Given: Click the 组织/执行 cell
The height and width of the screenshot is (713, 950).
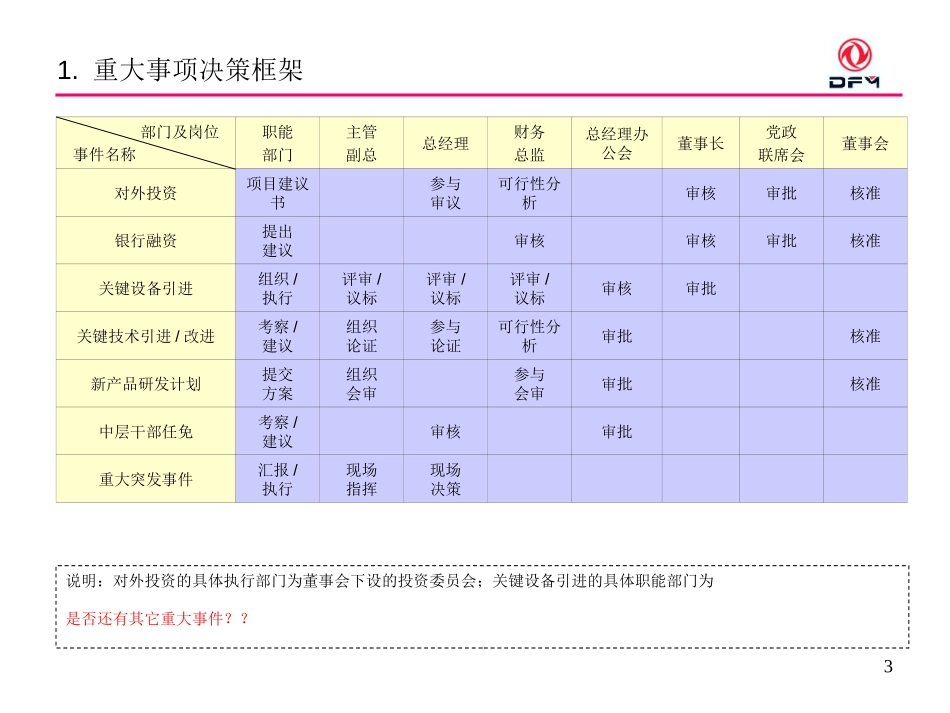Looking at the screenshot, I should [x=277, y=288].
